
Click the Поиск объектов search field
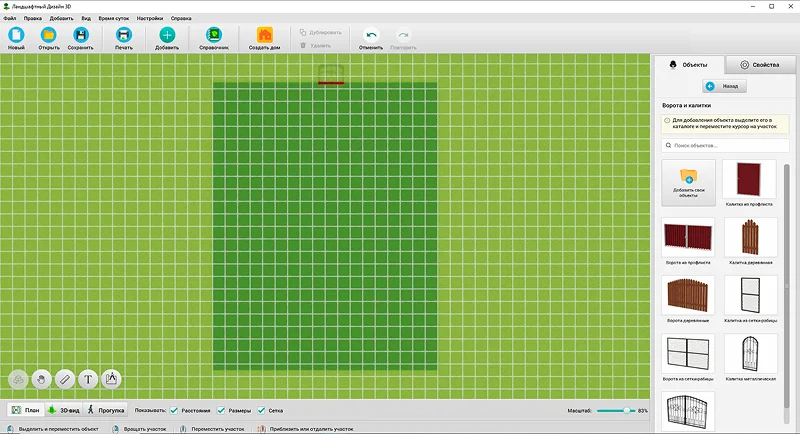click(x=725, y=145)
